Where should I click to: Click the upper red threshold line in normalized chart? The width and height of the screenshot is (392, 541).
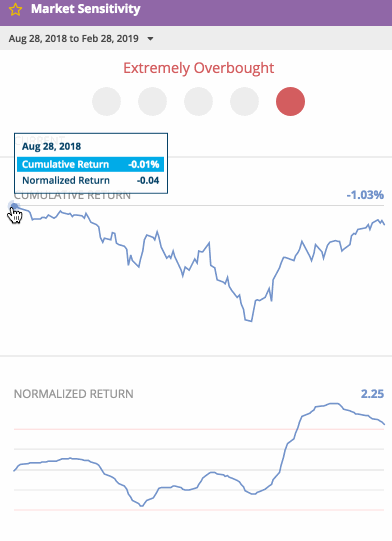[x=199, y=429]
